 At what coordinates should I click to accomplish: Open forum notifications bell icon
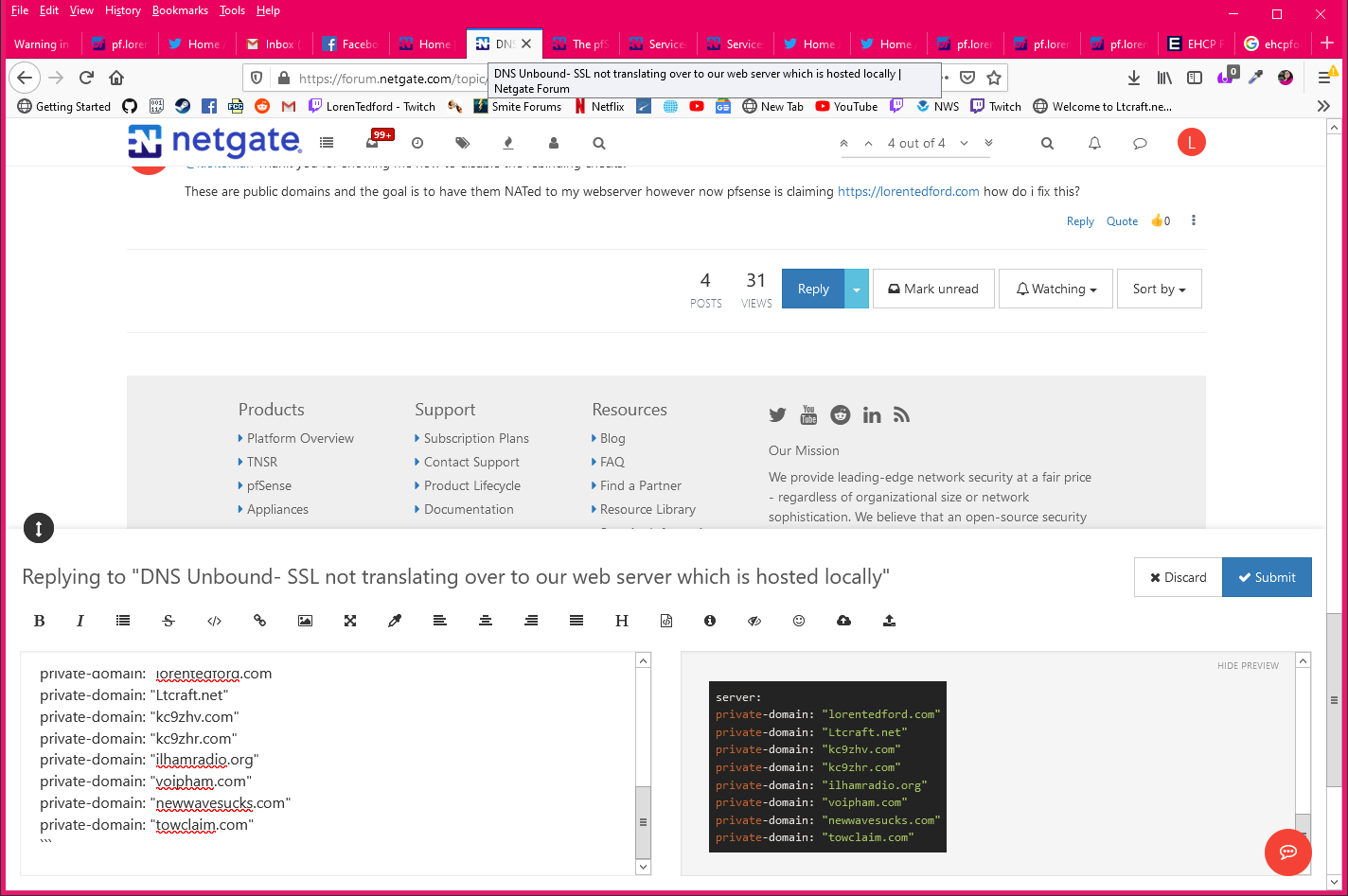click(1094, 143)
